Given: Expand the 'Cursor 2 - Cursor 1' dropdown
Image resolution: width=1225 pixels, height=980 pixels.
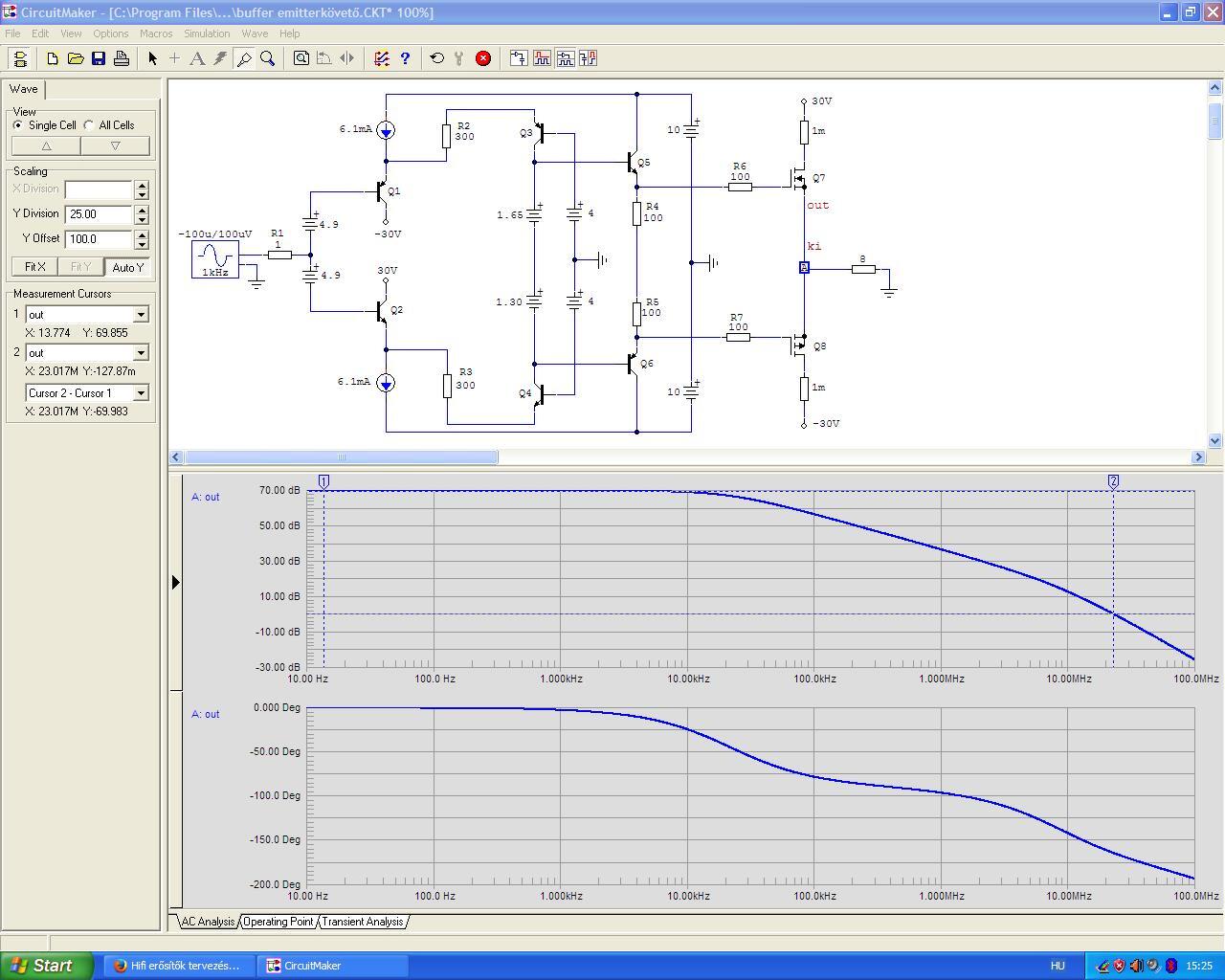Looking at the screenshot, I should coord(141,393).
